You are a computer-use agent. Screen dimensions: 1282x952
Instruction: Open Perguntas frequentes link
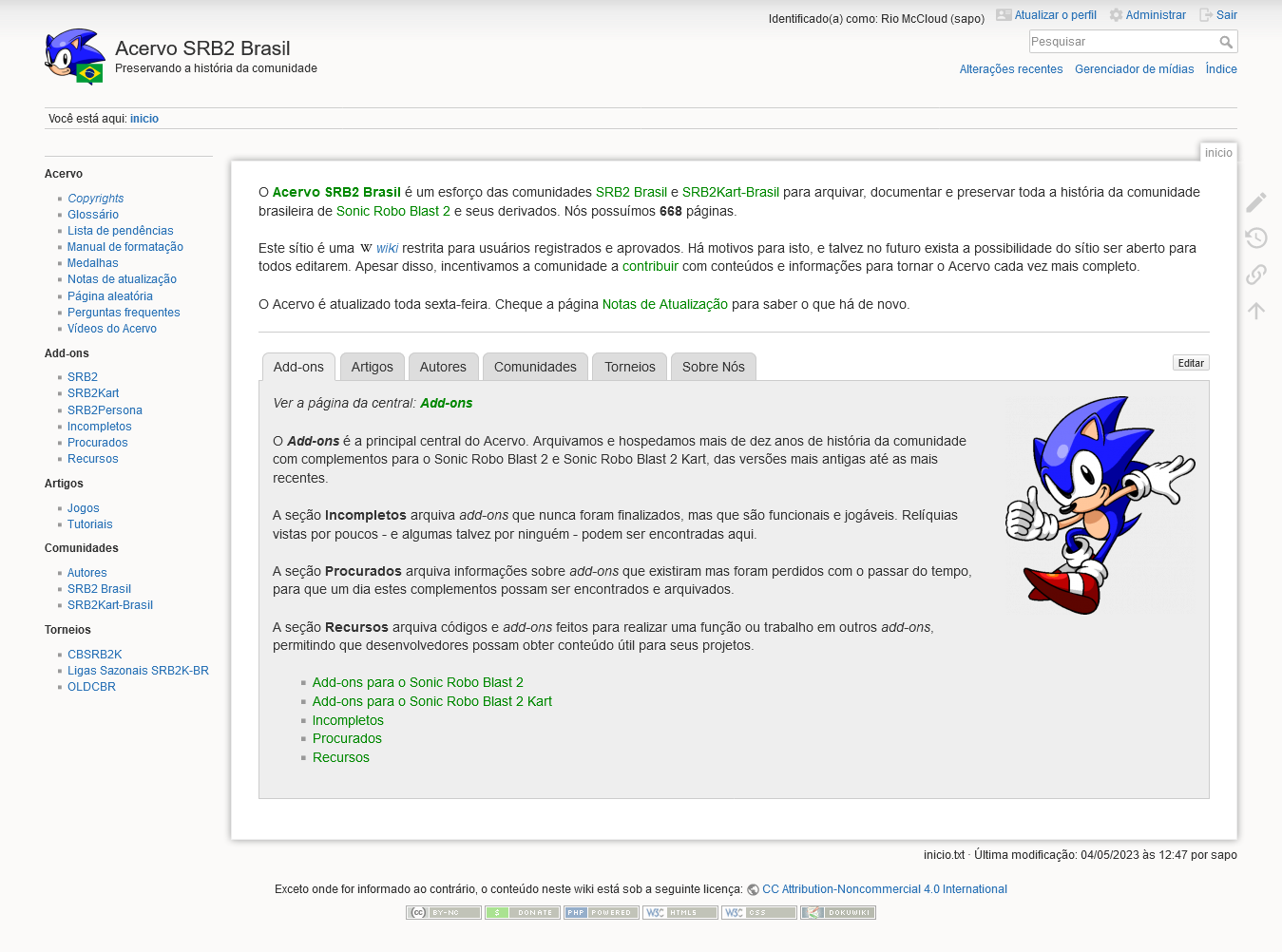(x=124, y=313)
